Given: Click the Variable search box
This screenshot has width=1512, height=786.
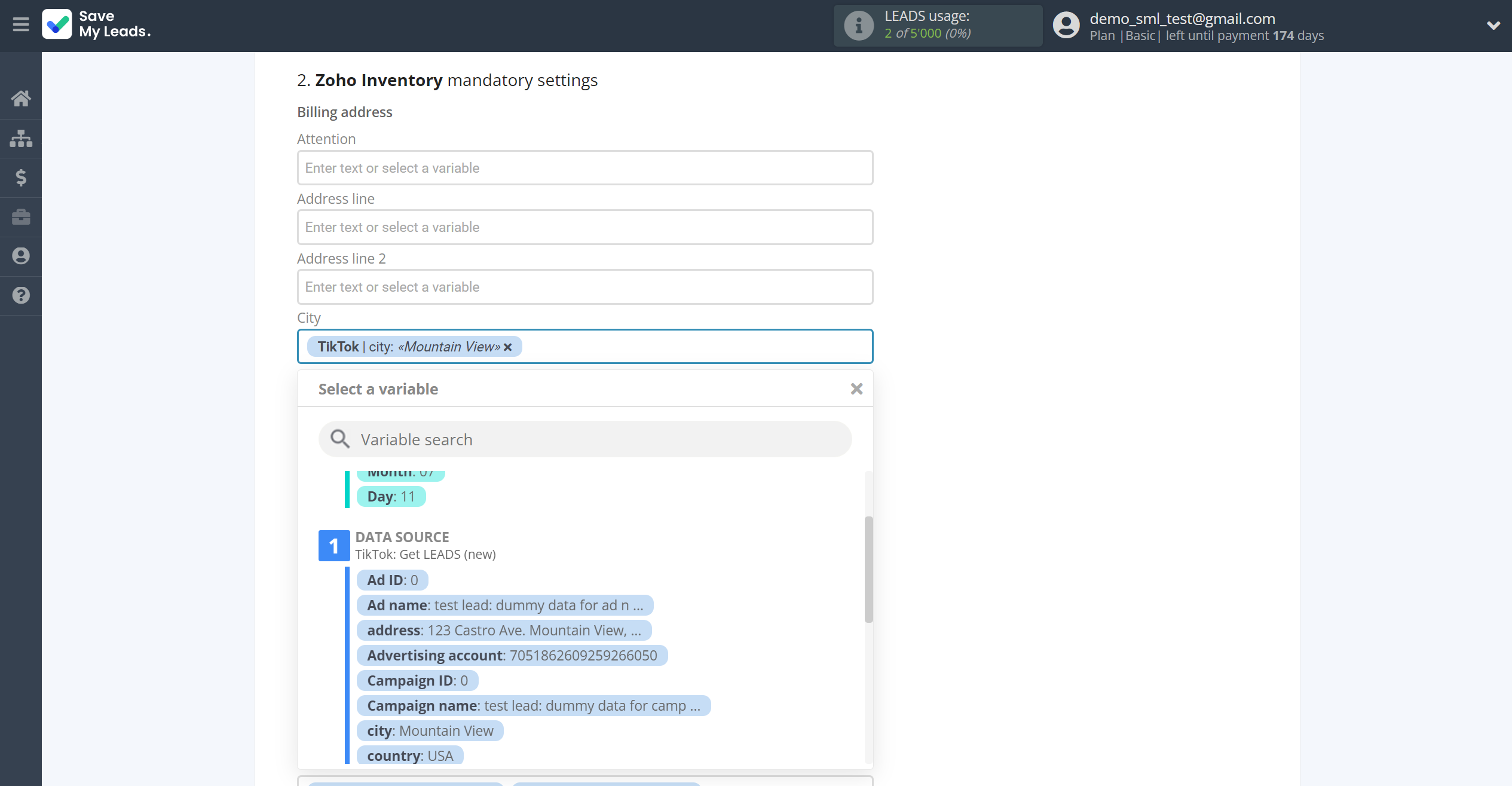Looking at the screenshot, I should (x=585, y=439).
